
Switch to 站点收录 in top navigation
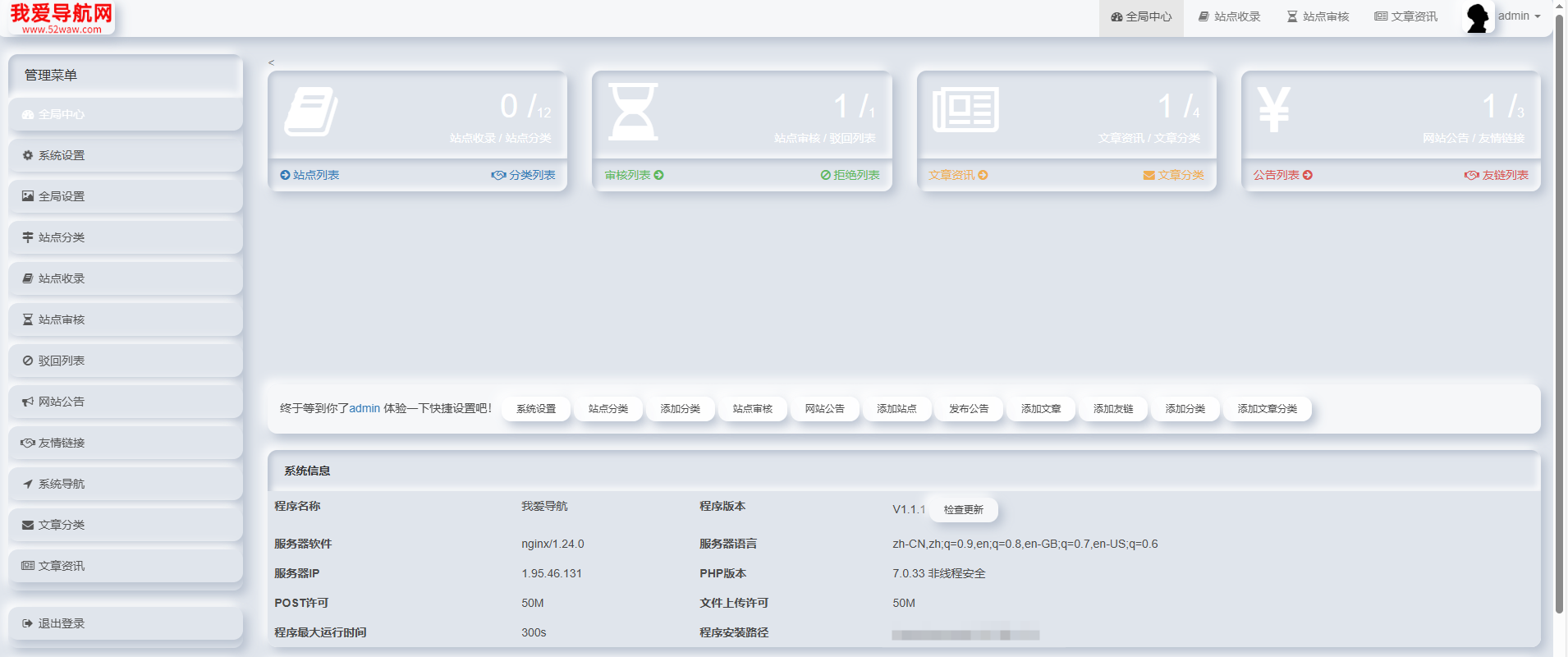coord(1229,16)
